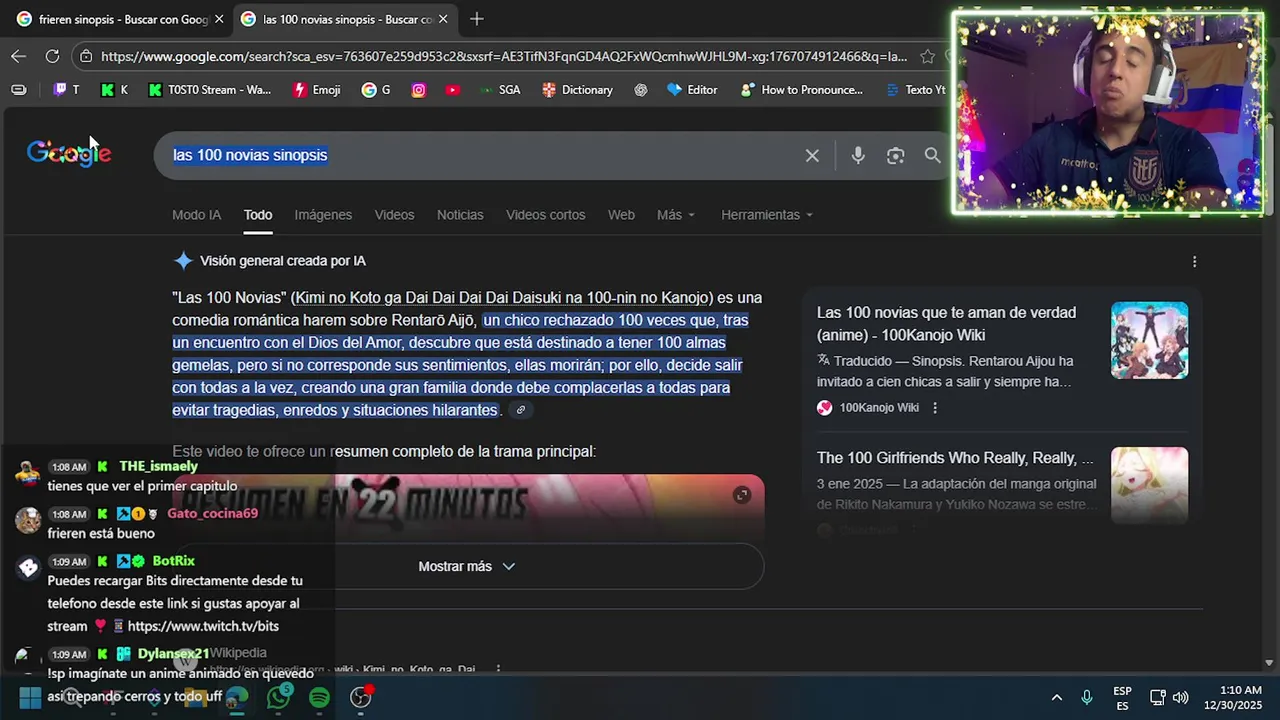The width and height of the screenshot is (1280, 720).
Task: Click chat username 'BotRix'
Action: point(173,561)
